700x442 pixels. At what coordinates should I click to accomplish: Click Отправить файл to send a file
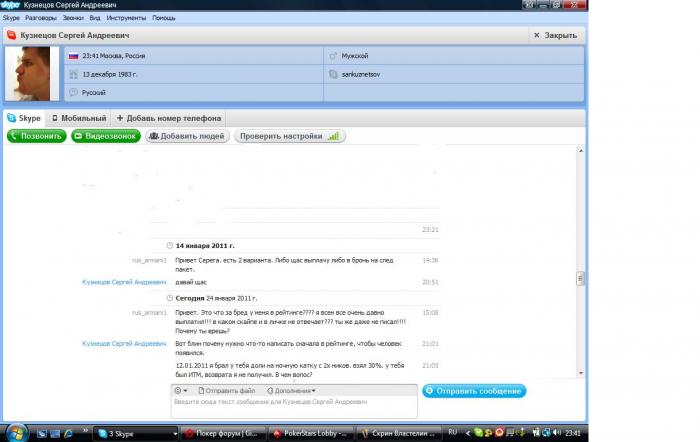(226, 391)
